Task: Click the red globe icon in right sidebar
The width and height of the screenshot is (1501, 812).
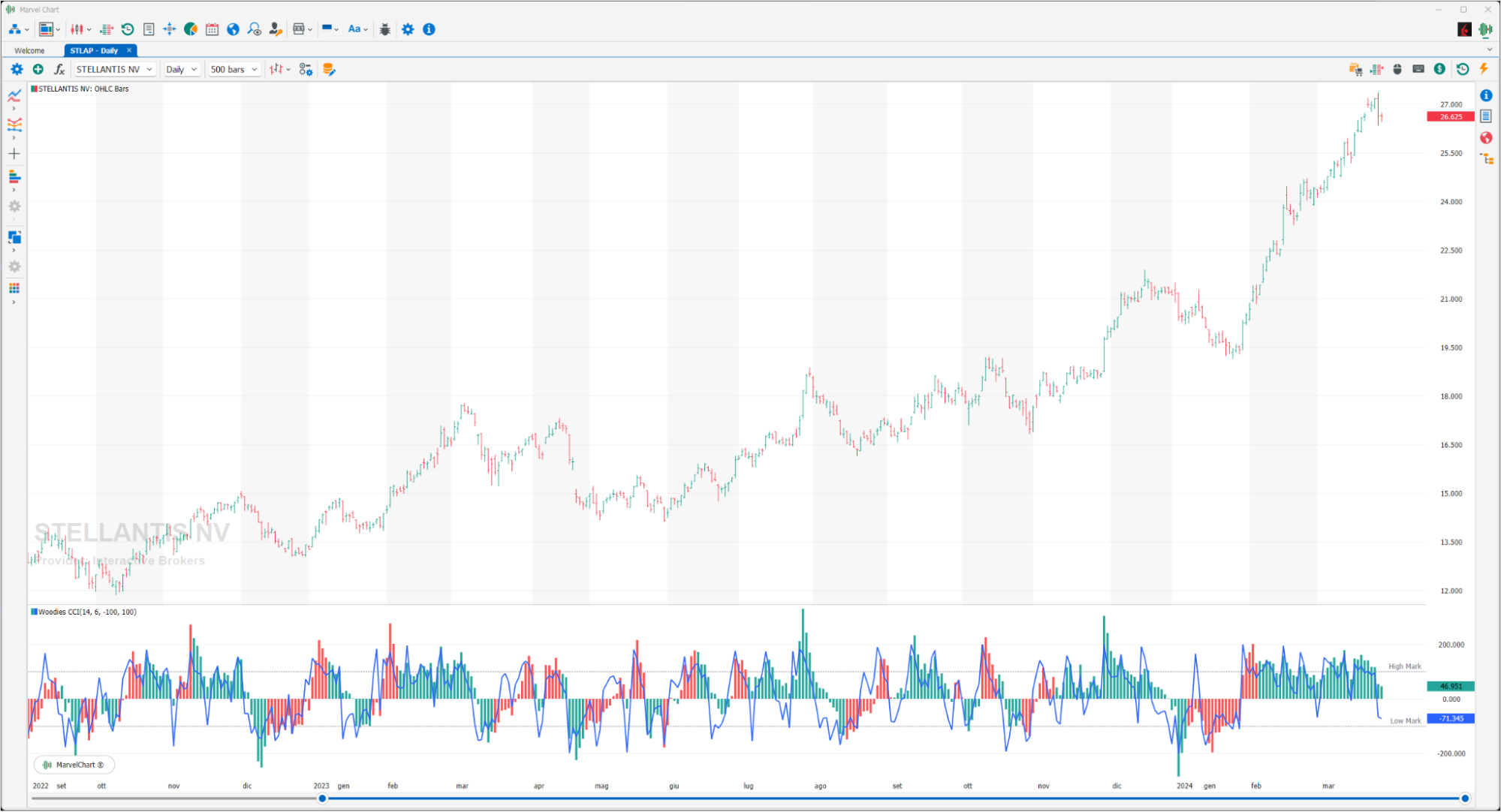Action: (x=1486, y=138)
